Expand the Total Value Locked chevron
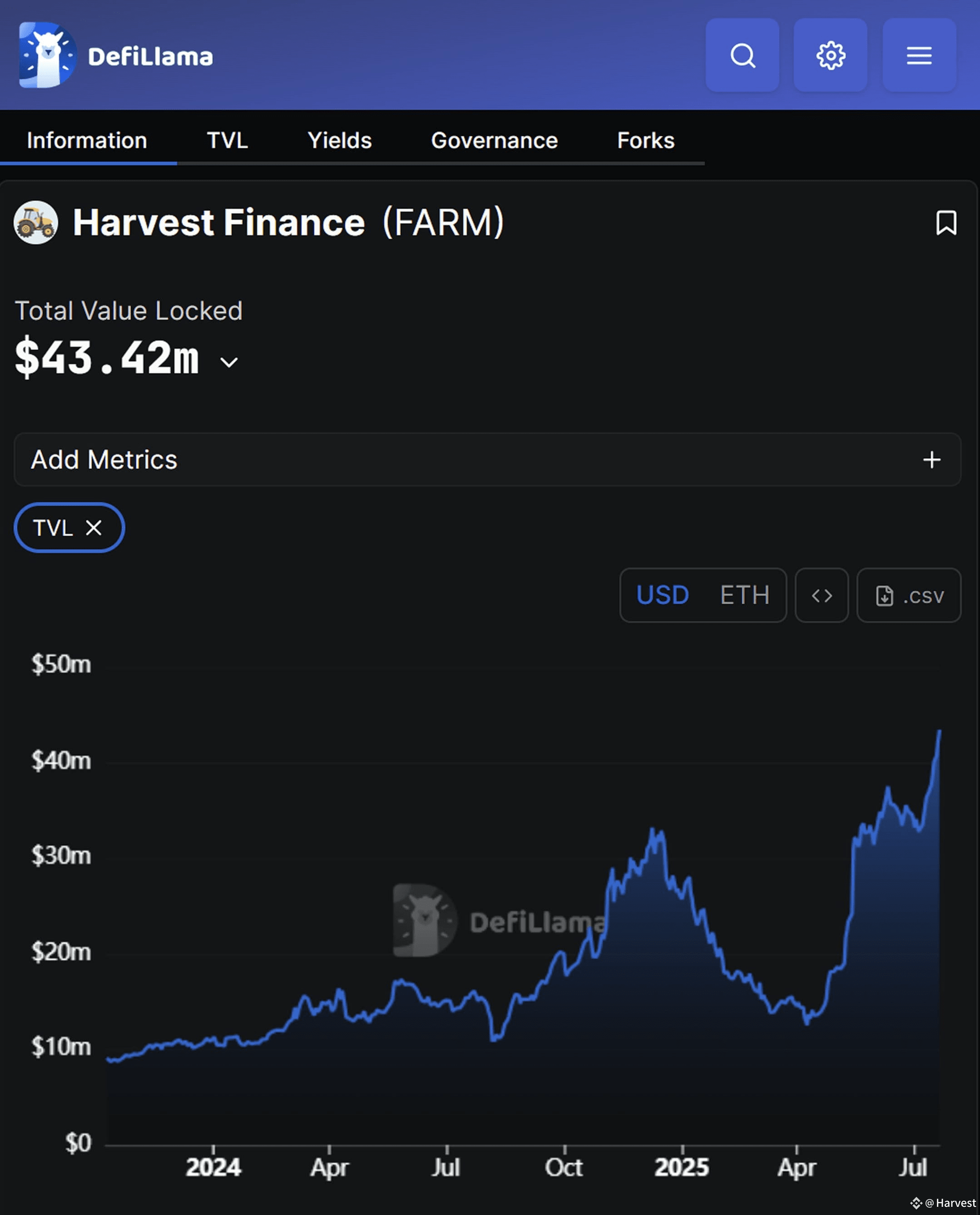 coord(228,362)
